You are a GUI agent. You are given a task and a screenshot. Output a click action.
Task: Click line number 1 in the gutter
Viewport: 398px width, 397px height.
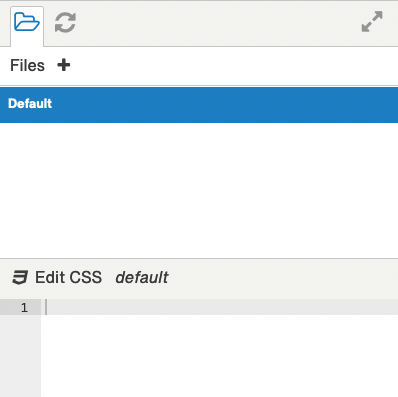pyautogui.click(x=24, y=307)
